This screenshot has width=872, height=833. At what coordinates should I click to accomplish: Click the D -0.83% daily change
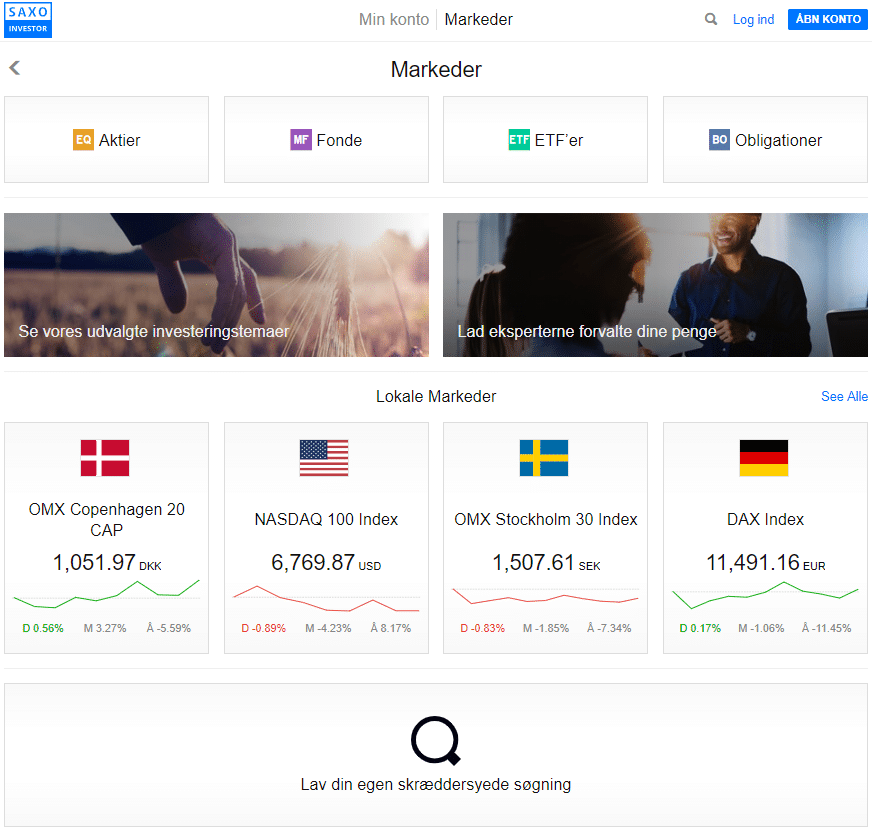coord(482,628)
